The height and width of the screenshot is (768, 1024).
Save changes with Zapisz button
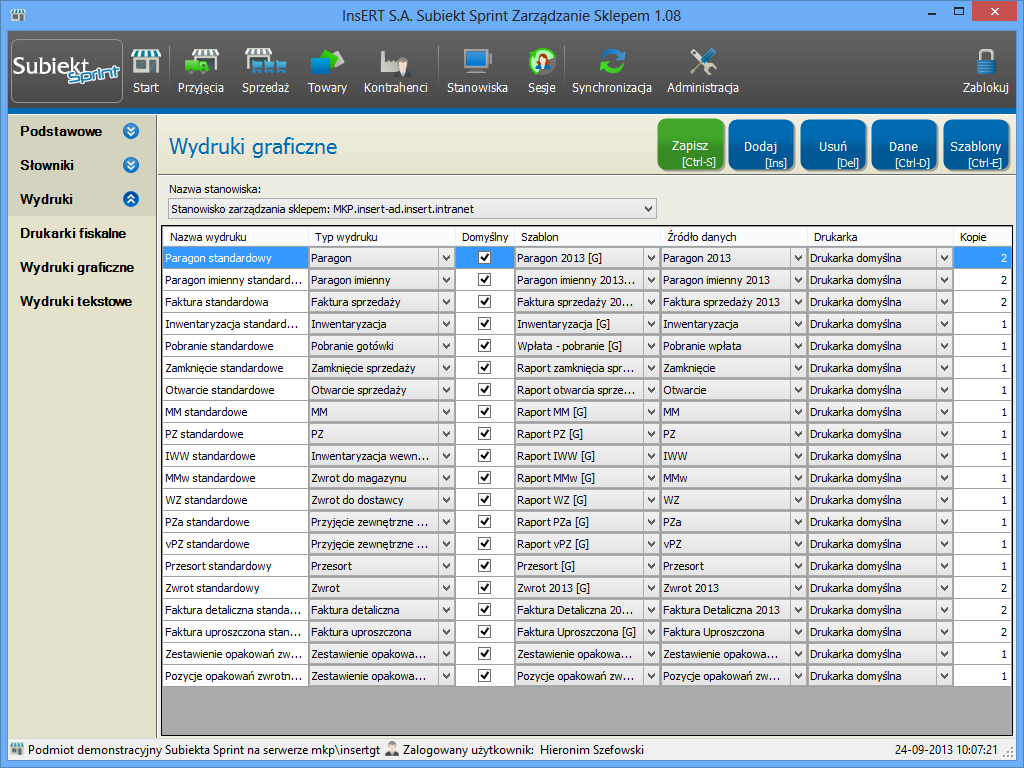tap(691, 145)
